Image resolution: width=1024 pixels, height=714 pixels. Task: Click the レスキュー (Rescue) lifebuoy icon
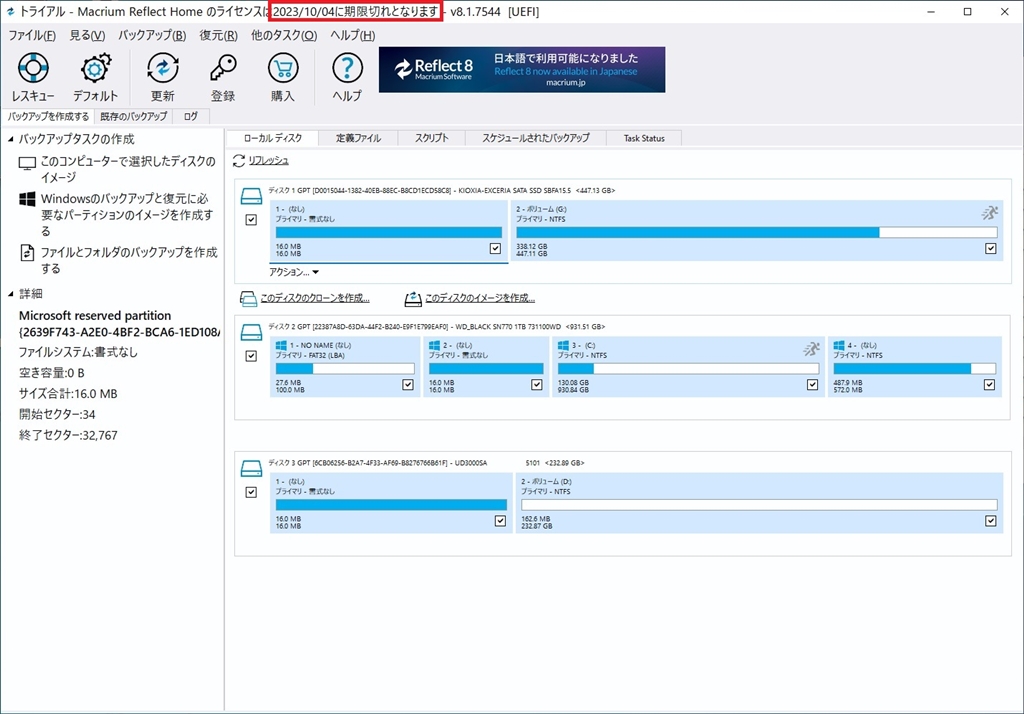(33, 69)
